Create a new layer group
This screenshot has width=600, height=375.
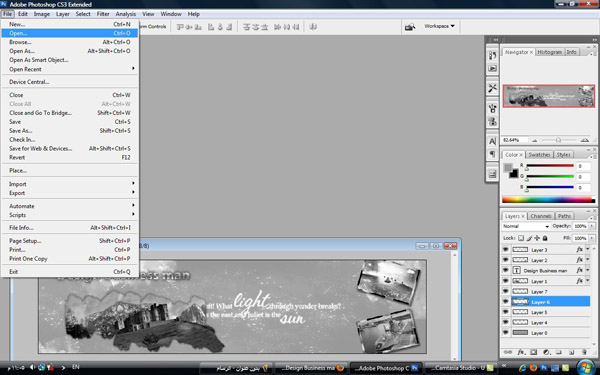(x=559, y=352)
